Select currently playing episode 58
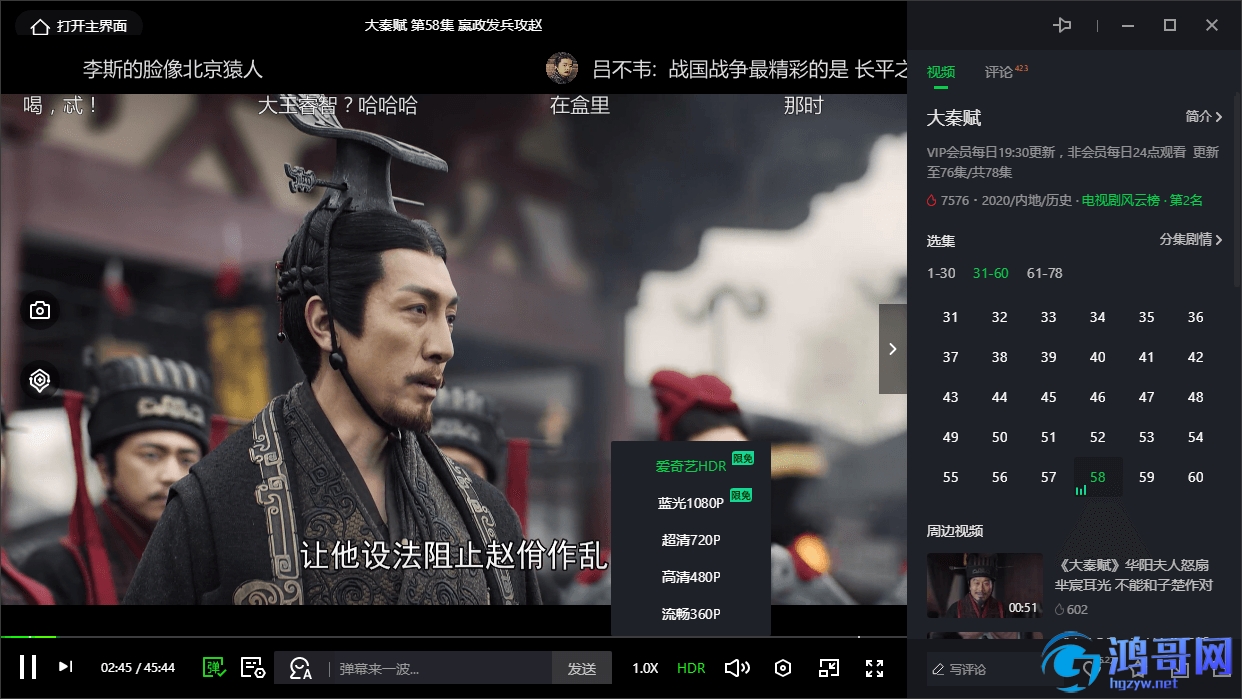This screenshot has width=1242, height=699. pyautogui.click(x=1098, y=477)
